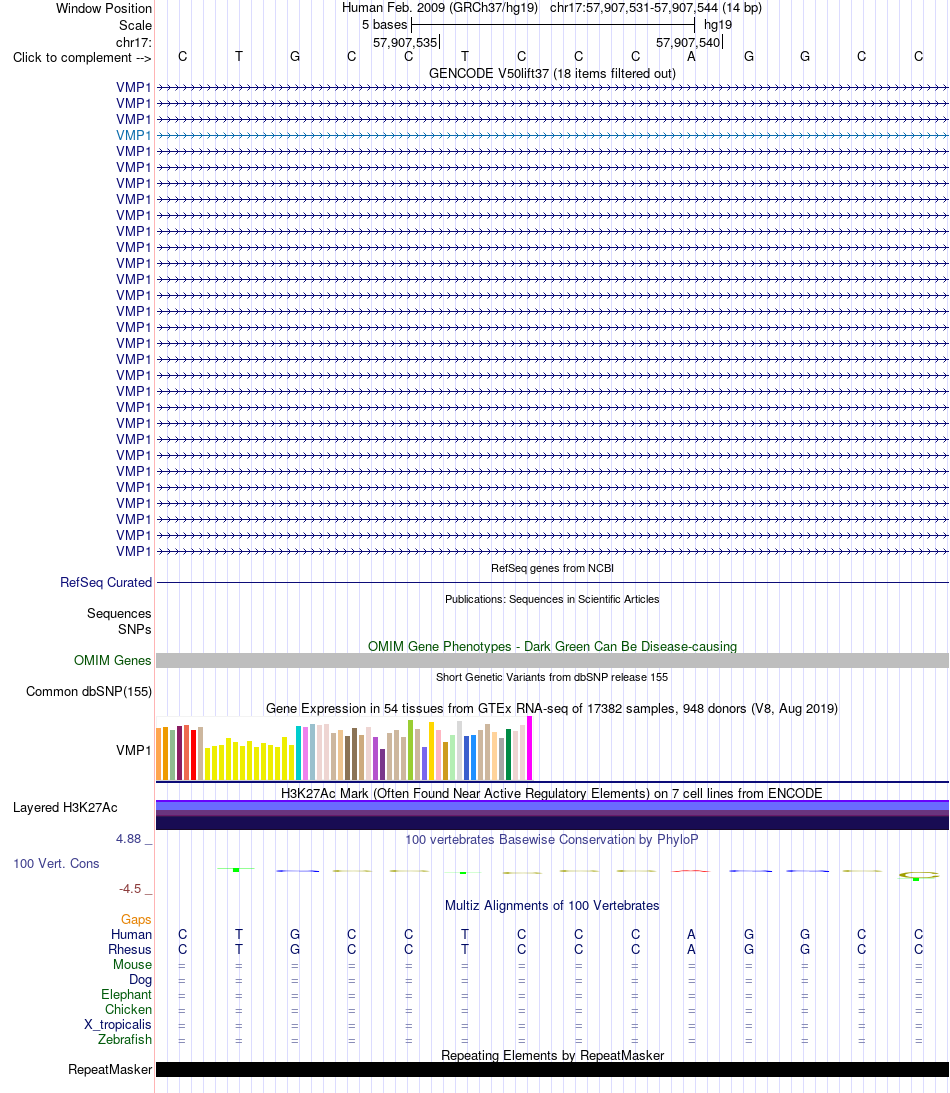Click the gray OMIM Genes bar
The width and height of the screenshot is (950, 1093).
[x=552, y=660]
